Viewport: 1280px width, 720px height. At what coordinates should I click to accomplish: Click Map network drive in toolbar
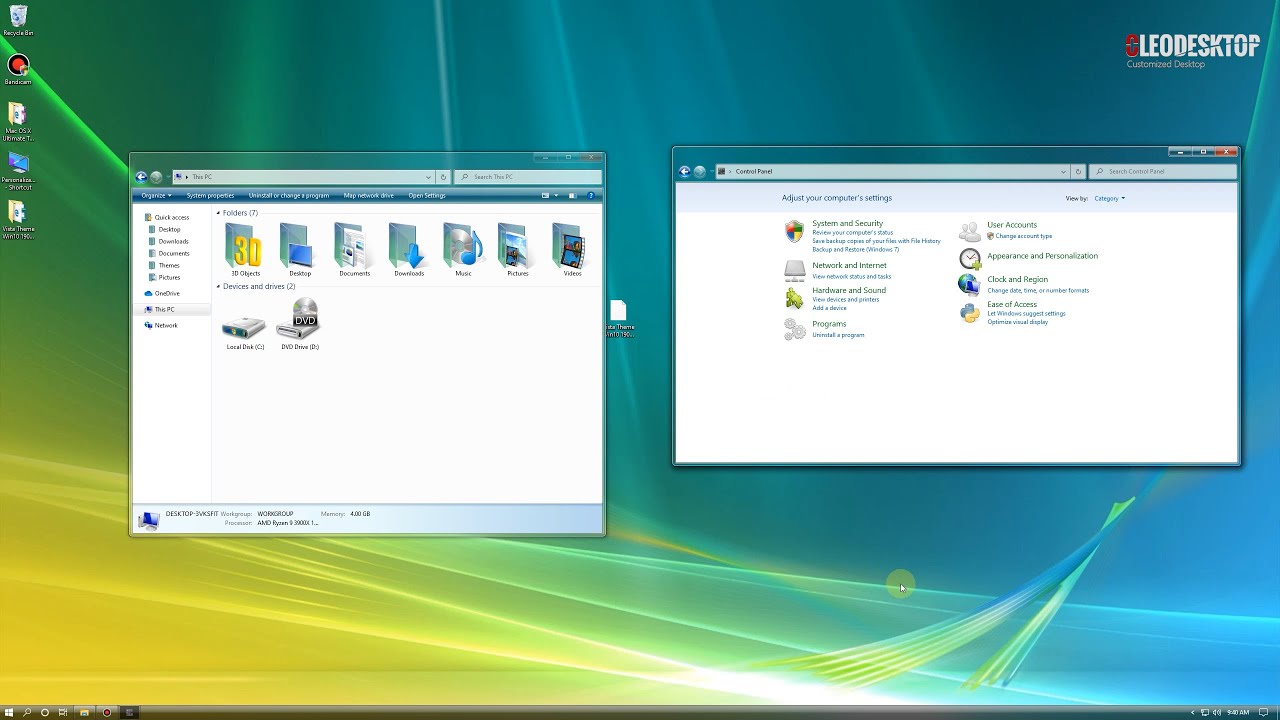pyautogui.click(x=369, y=196)
